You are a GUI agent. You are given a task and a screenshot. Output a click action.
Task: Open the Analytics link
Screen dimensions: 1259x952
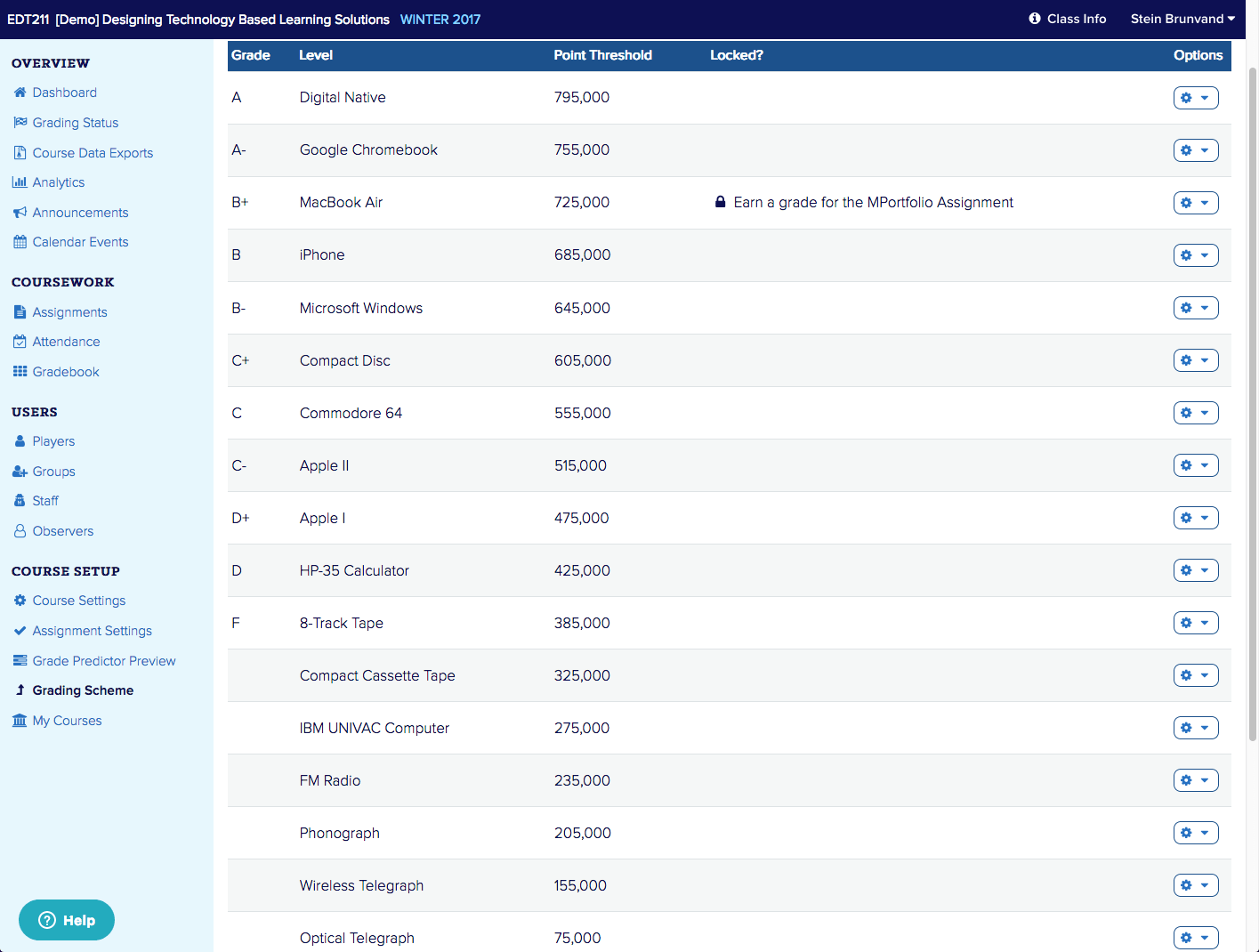(59, 182)
